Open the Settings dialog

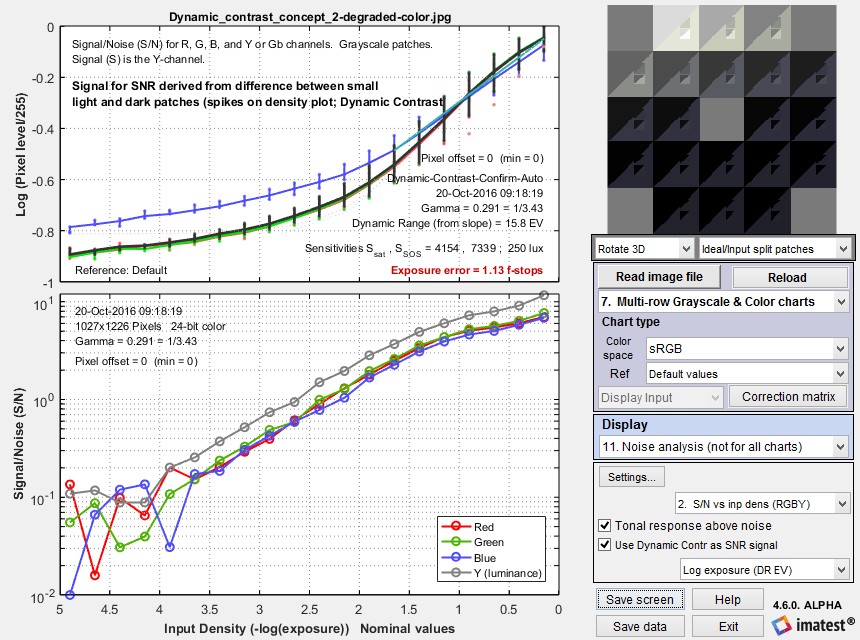[631, 477]
